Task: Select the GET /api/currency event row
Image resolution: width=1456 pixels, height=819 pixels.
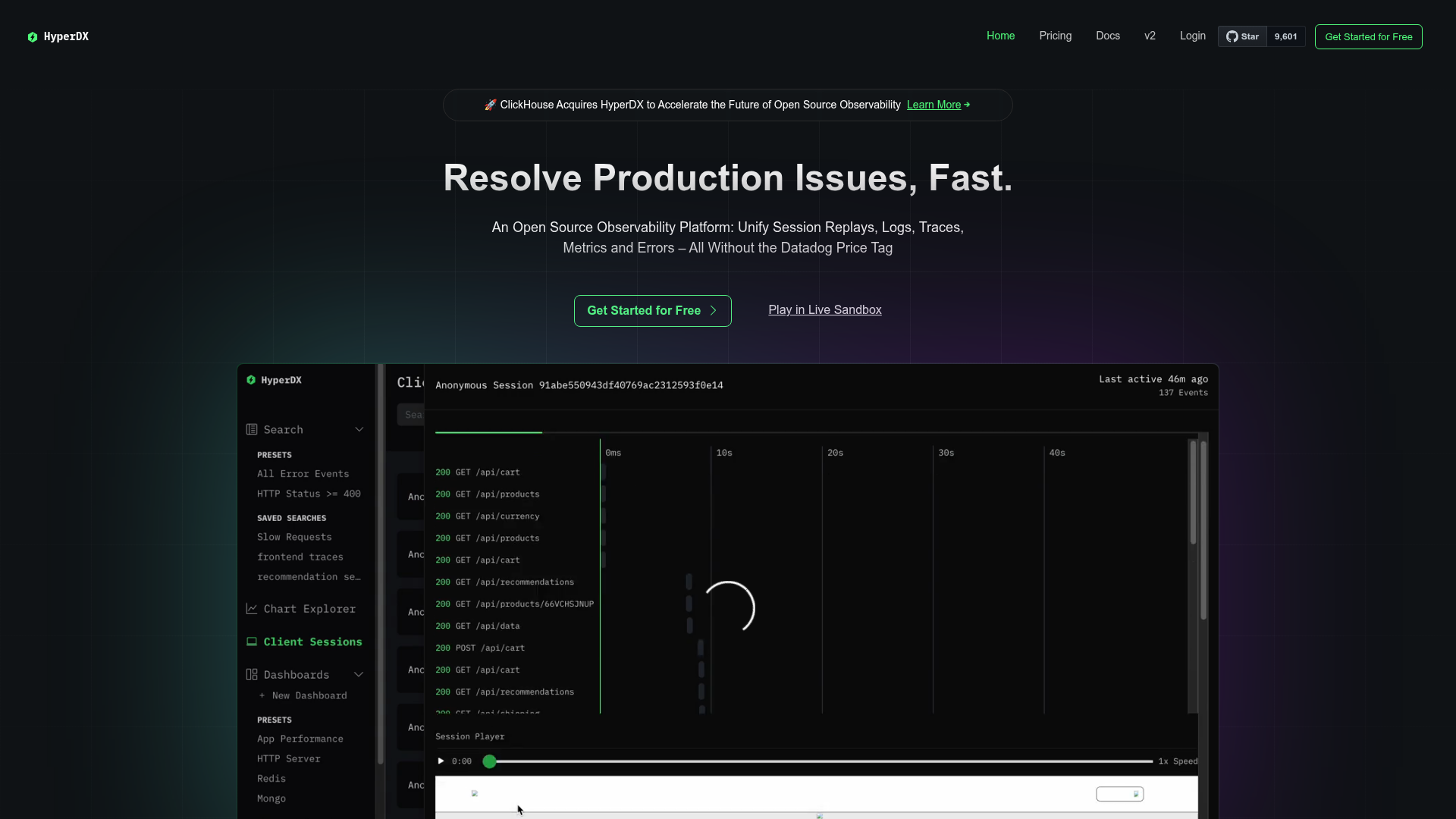Action: [x=488, y=516]
